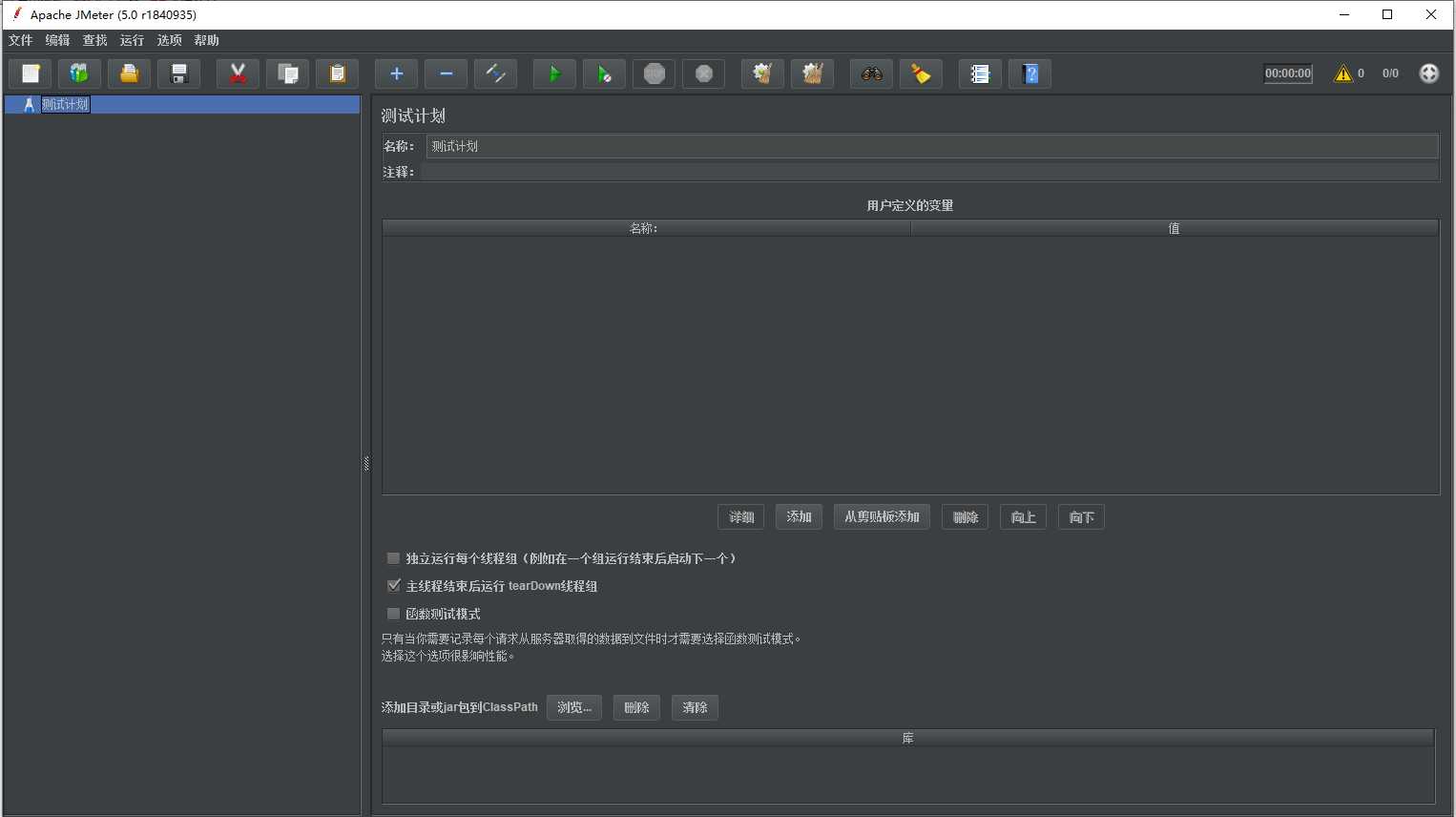Enable 独立运行每个线程组 checkbox

point(393,558)
